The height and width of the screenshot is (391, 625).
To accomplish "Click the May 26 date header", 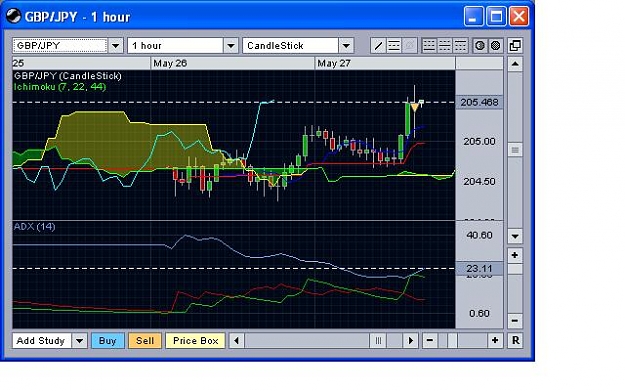I will [x=170, y=63].
